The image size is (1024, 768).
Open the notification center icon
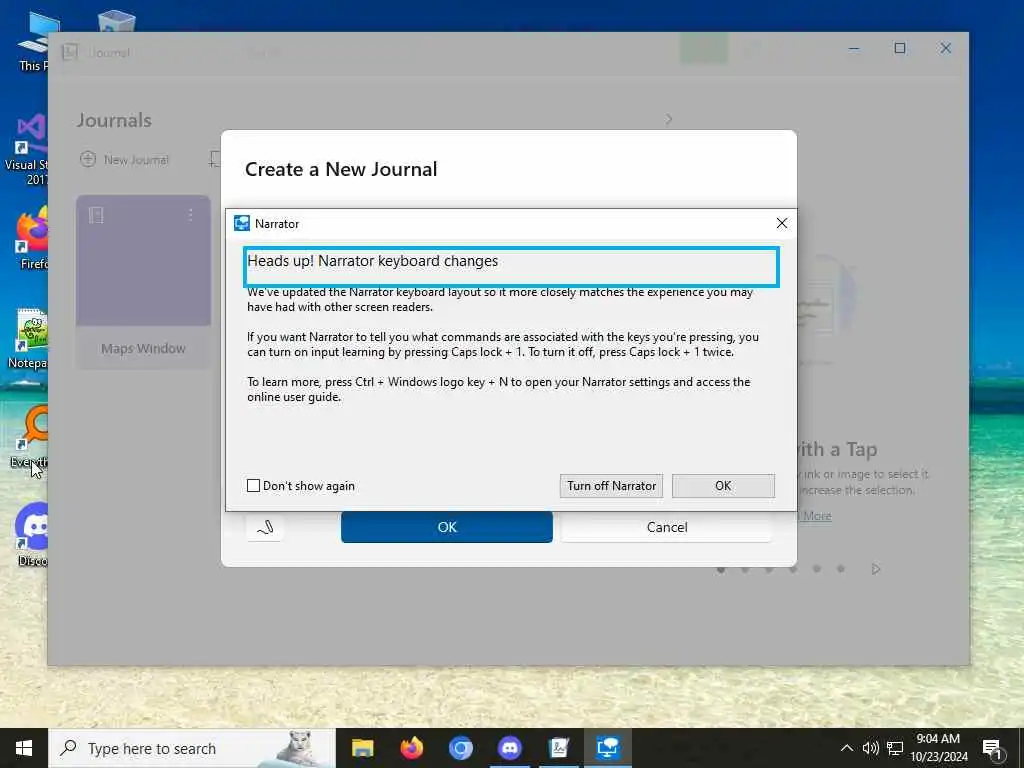tap(993, 750)
